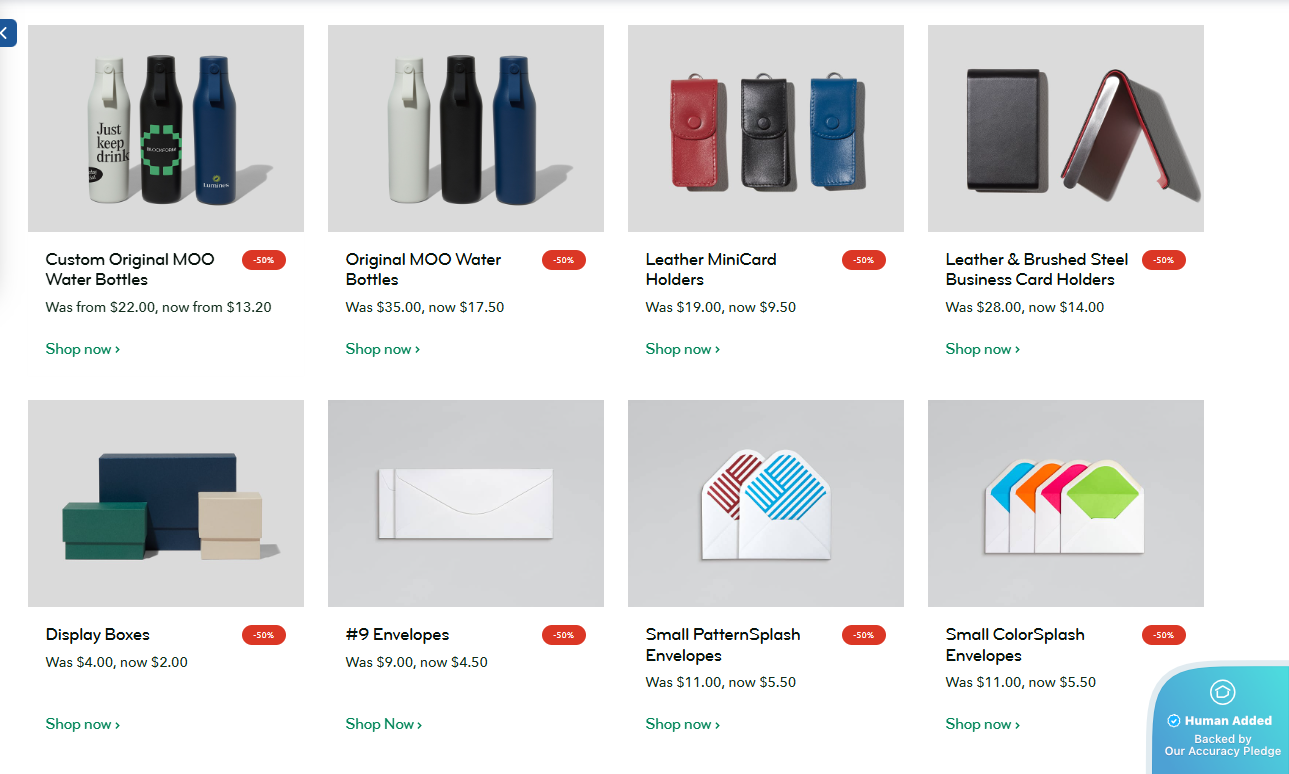1289x774 pixels.
Task: Click the -50% badge on Display Boxes
Action: [264, 635]
